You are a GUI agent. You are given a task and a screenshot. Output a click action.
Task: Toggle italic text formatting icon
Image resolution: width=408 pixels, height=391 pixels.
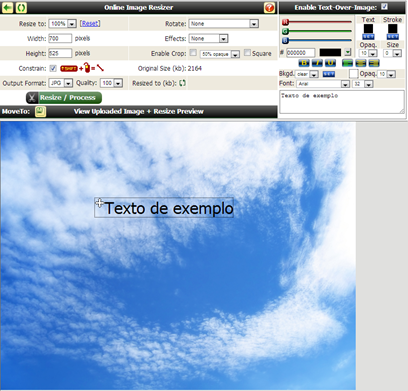317,63
